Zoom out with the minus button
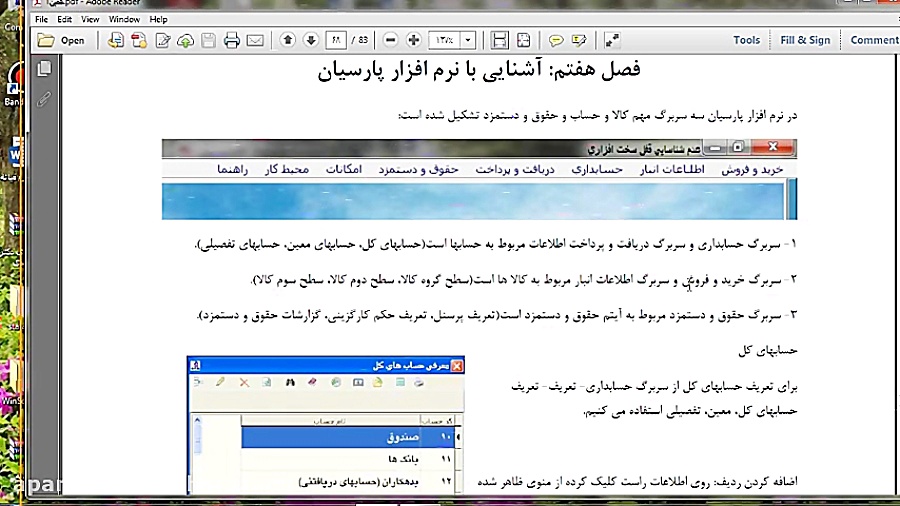Viewport: 900px width, 506px height. click(390, 40)
